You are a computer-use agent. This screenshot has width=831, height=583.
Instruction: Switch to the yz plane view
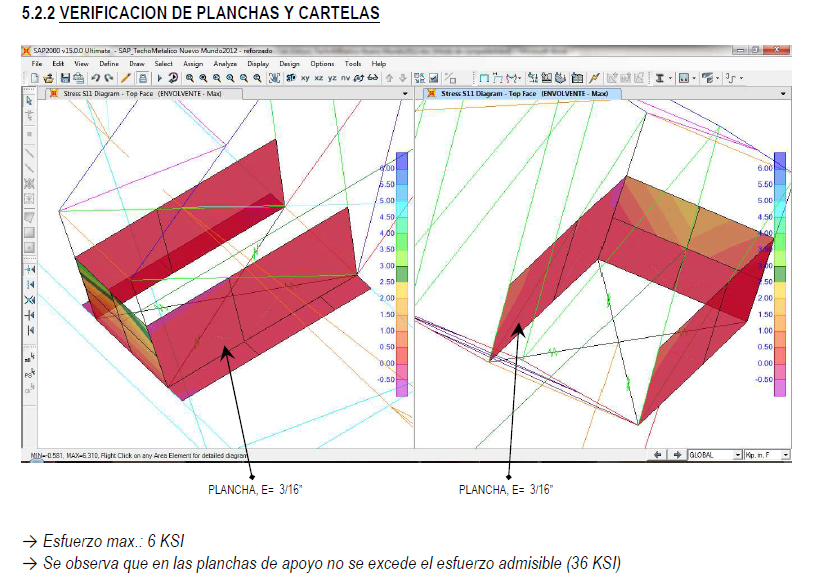[332, 77]
